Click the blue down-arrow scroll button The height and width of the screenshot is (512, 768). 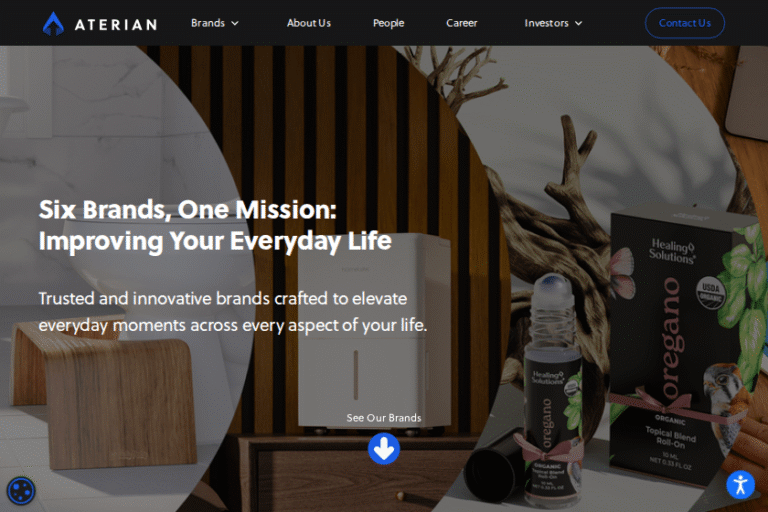pyautogui.click(x=384, y=448)
